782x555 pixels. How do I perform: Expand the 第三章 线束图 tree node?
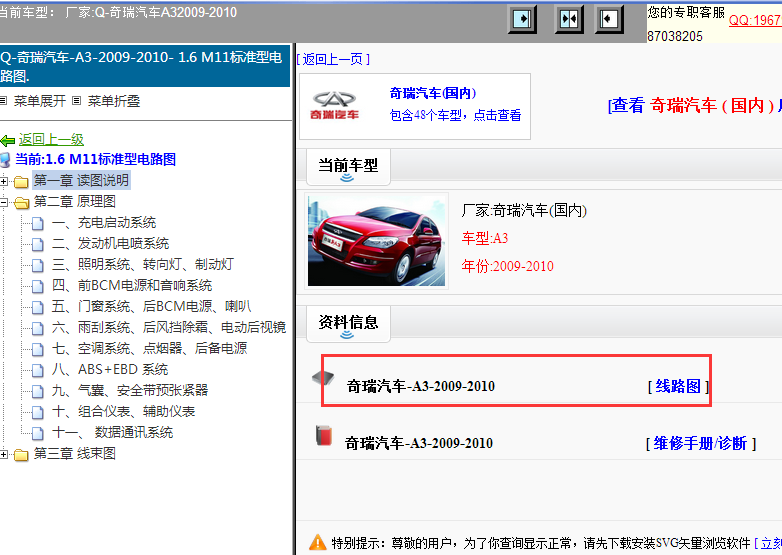[x=4, y=454]
